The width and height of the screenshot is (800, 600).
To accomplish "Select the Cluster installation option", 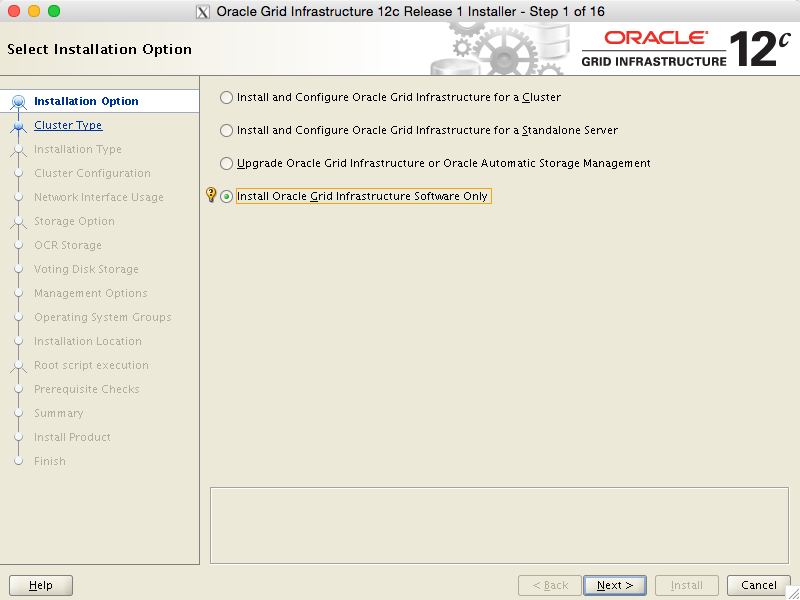I will 226,98.
